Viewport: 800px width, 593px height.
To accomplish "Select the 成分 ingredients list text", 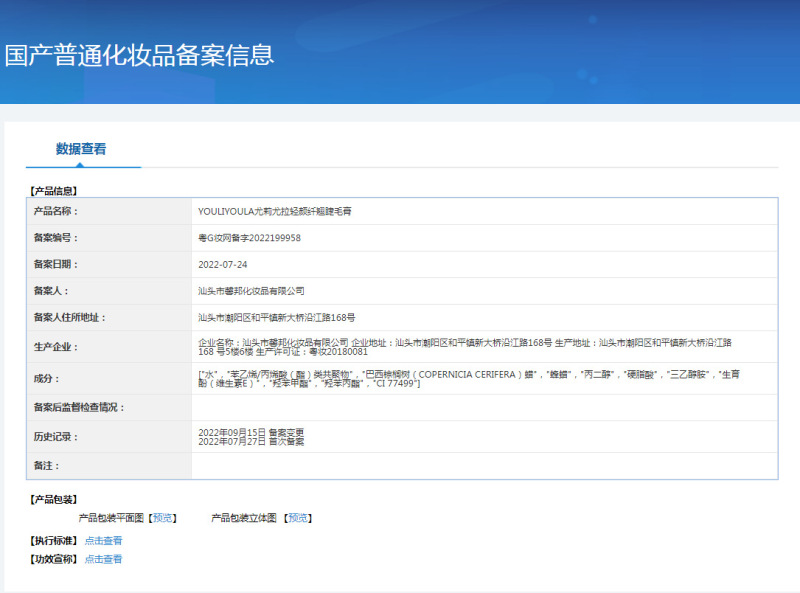I will click(469, 379).
